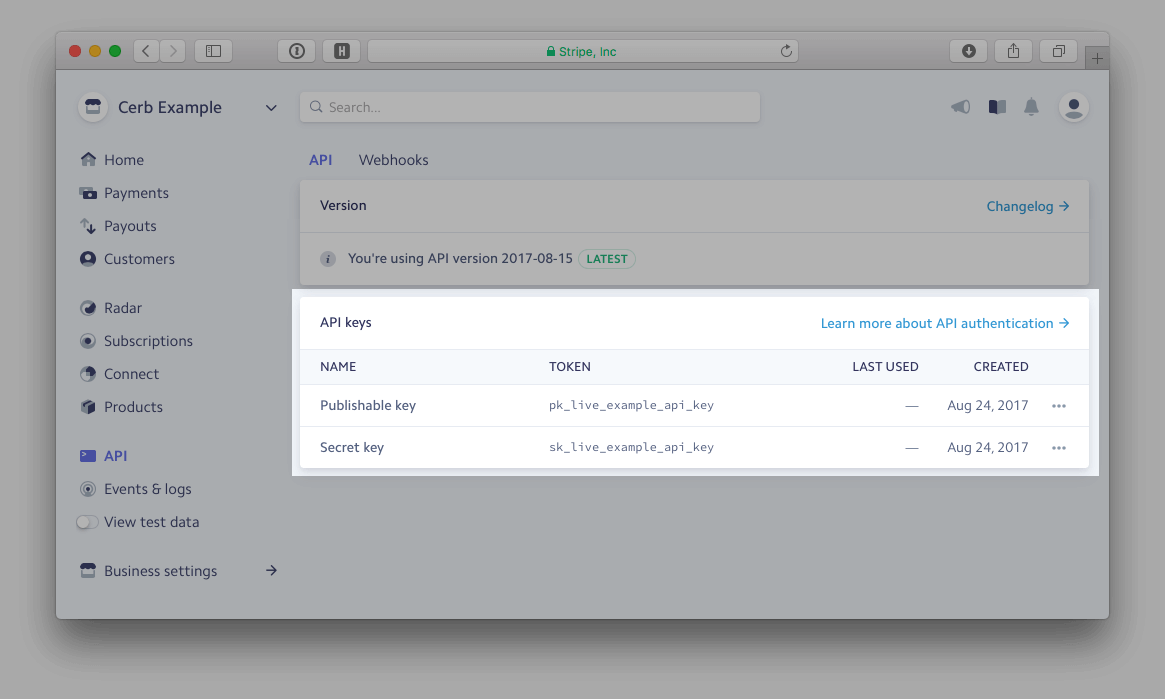Image resolution: width=1165 pixels, height=699 pixels.
Task: Click the API version info icon
Action: pyautogui.click(x=328, y=259)
